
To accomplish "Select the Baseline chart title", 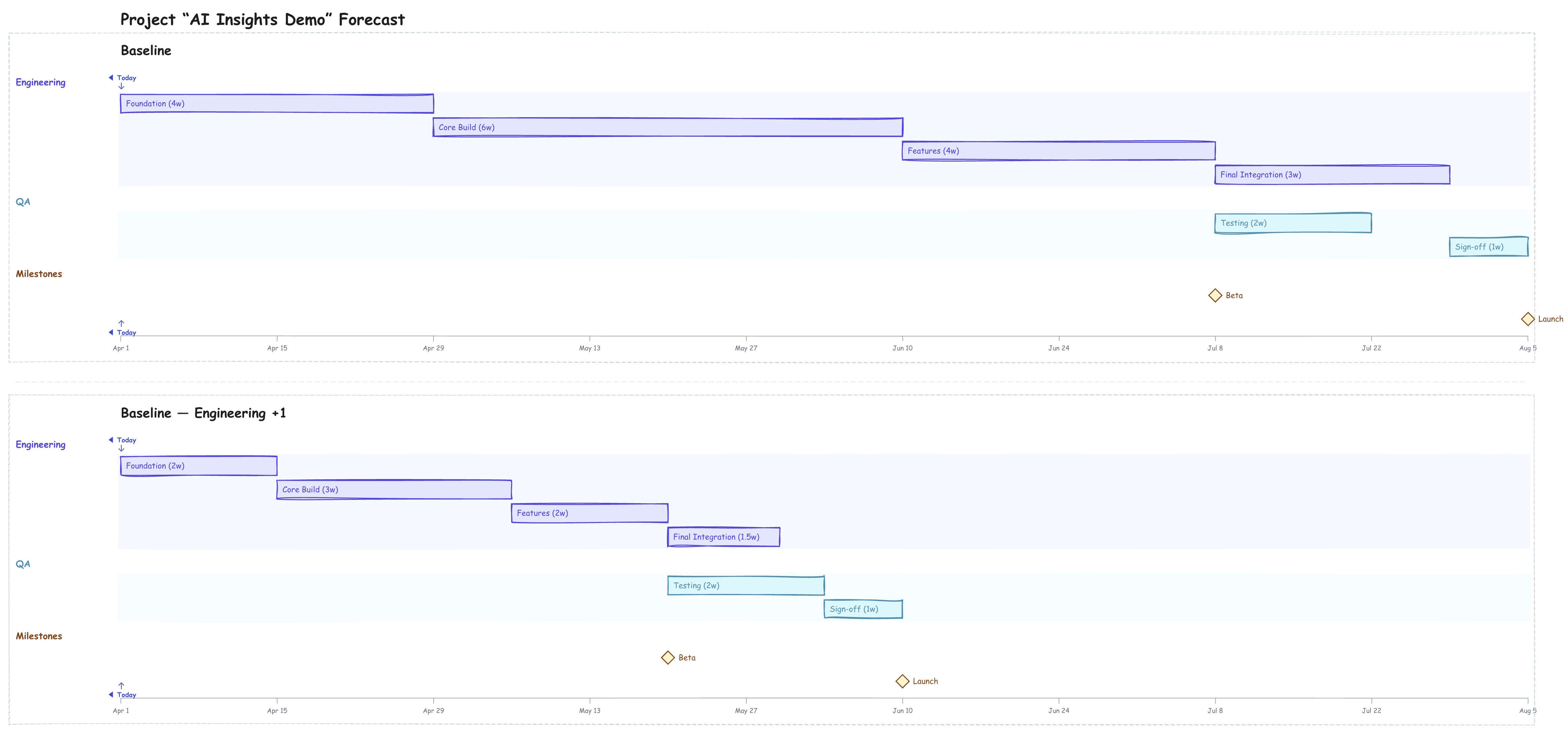I will point(146,51).
